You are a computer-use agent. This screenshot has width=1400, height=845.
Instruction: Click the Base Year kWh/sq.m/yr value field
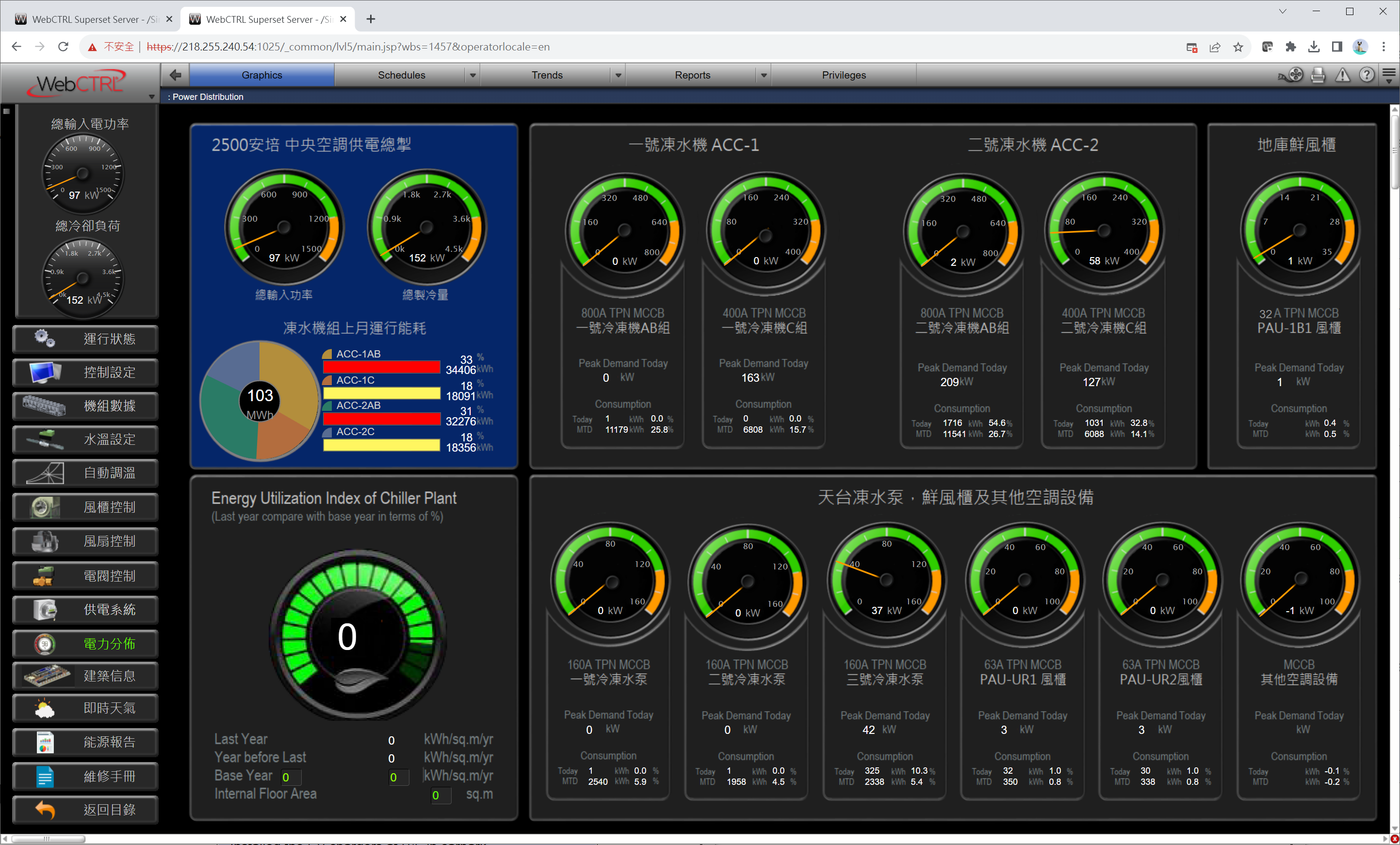pyautogui.click(x=398, y=777)
